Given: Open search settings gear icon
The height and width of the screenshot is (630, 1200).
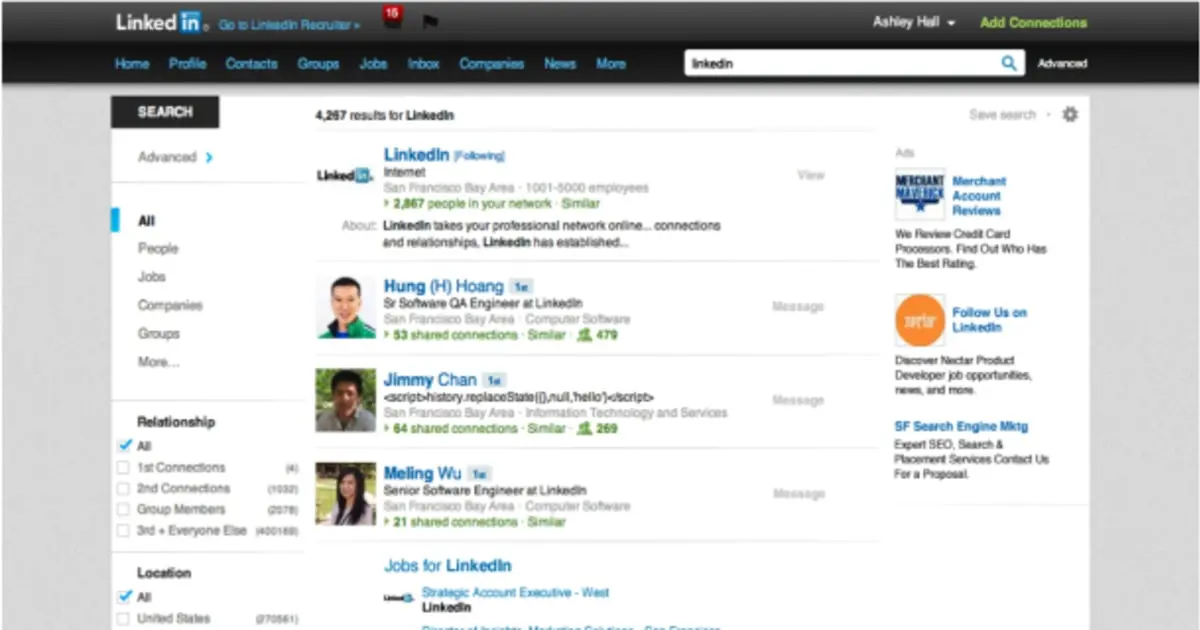Looking at the screenshot, I should pos(1070,115).
